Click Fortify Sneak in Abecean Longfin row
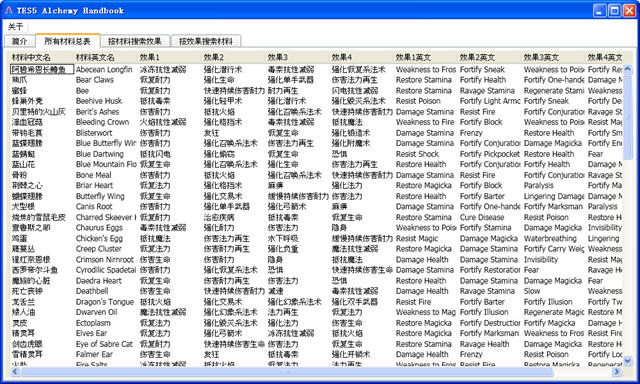Viewport: 640px width, 384px height. point(482,70)
